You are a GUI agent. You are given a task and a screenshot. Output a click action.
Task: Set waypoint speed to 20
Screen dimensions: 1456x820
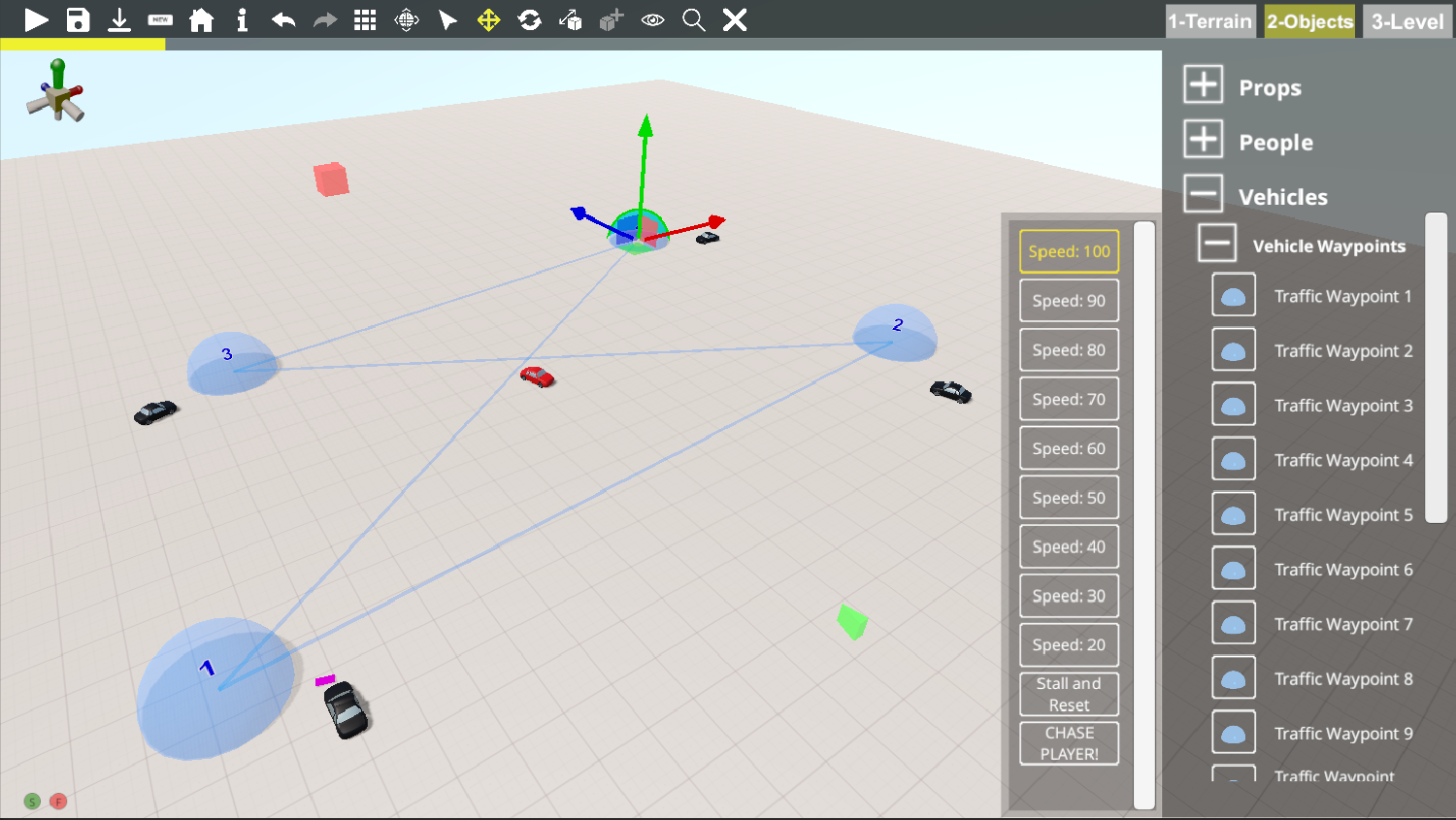pos(1069,645)
